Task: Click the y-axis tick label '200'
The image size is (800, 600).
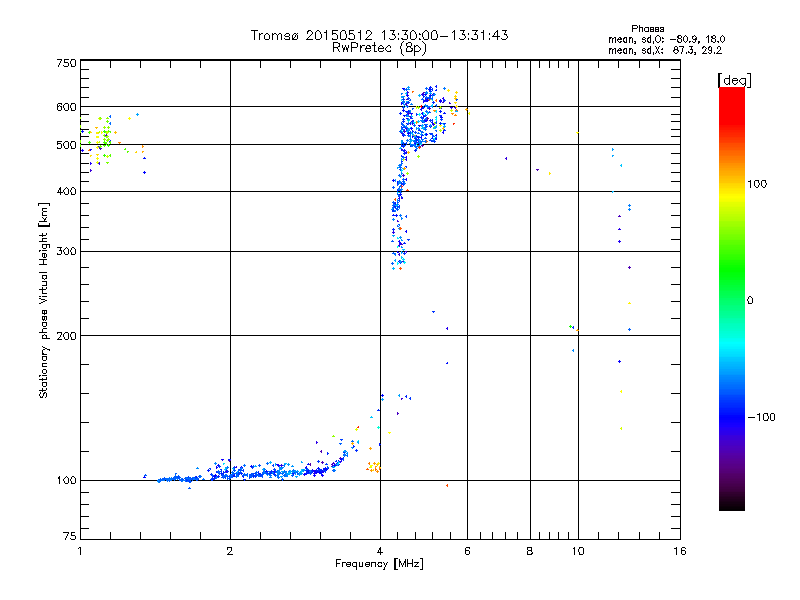Action: [x=66, y=336]
